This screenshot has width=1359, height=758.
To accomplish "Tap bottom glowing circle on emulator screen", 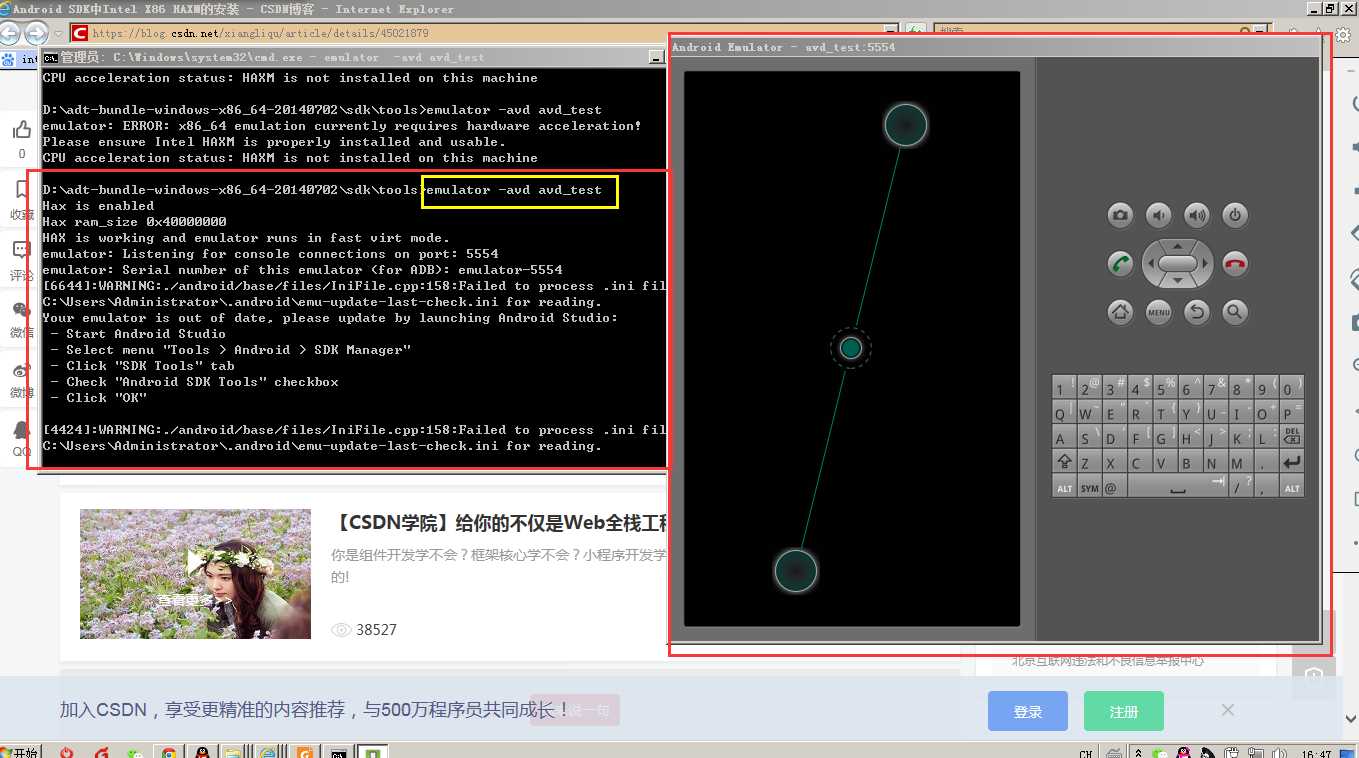I will tap(796, 571).
